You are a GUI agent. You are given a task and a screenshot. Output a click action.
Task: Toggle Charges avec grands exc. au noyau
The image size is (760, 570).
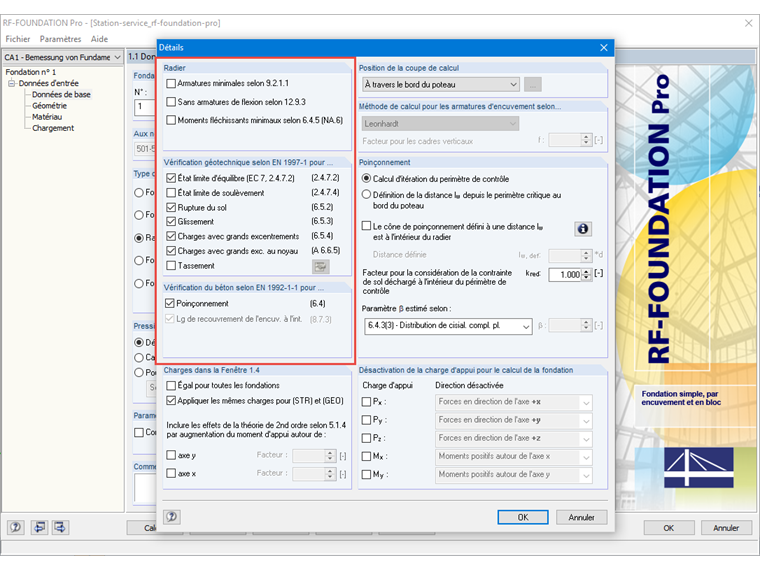click(x=171, y=251)
